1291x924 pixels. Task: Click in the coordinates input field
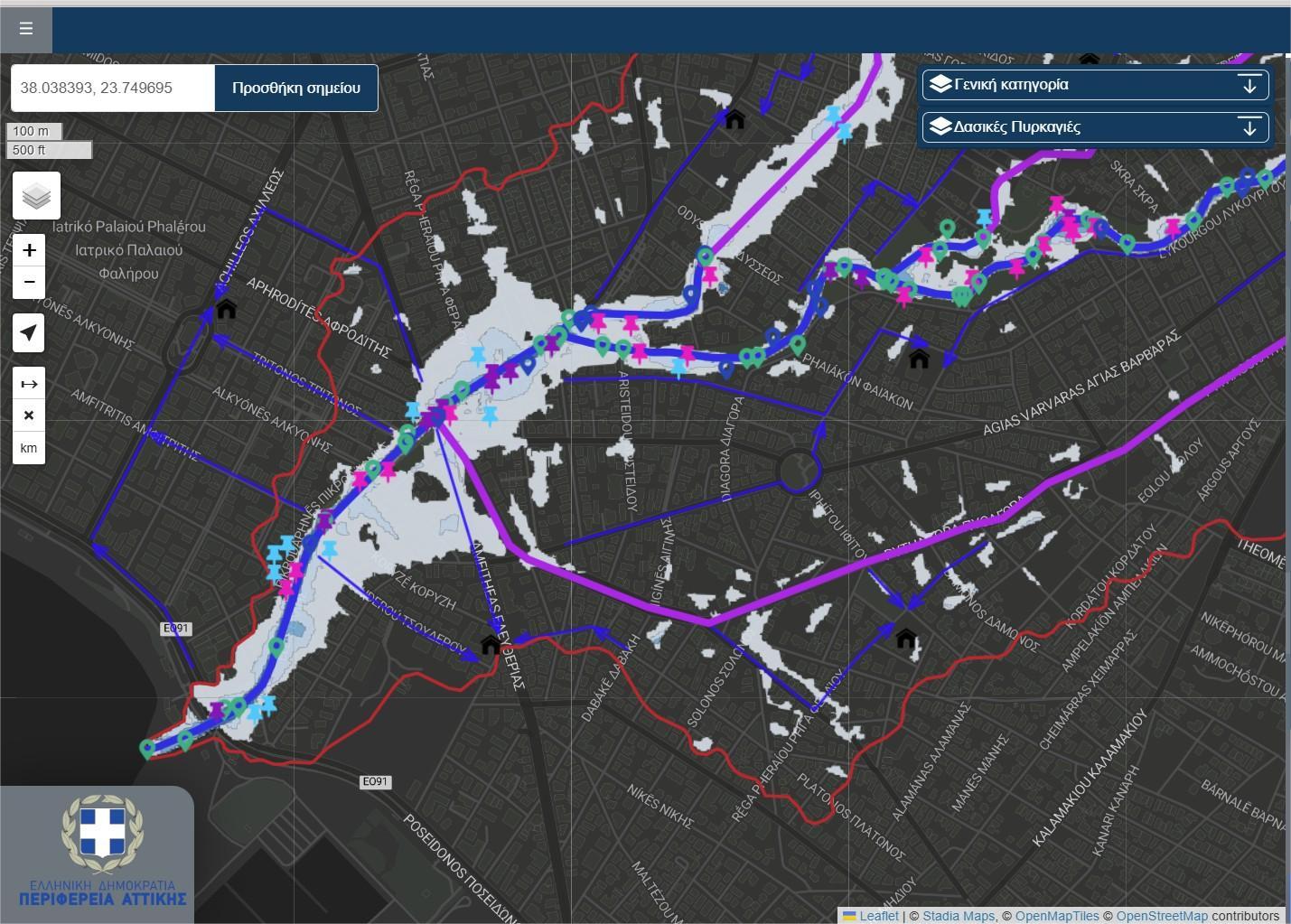[113, 88]
